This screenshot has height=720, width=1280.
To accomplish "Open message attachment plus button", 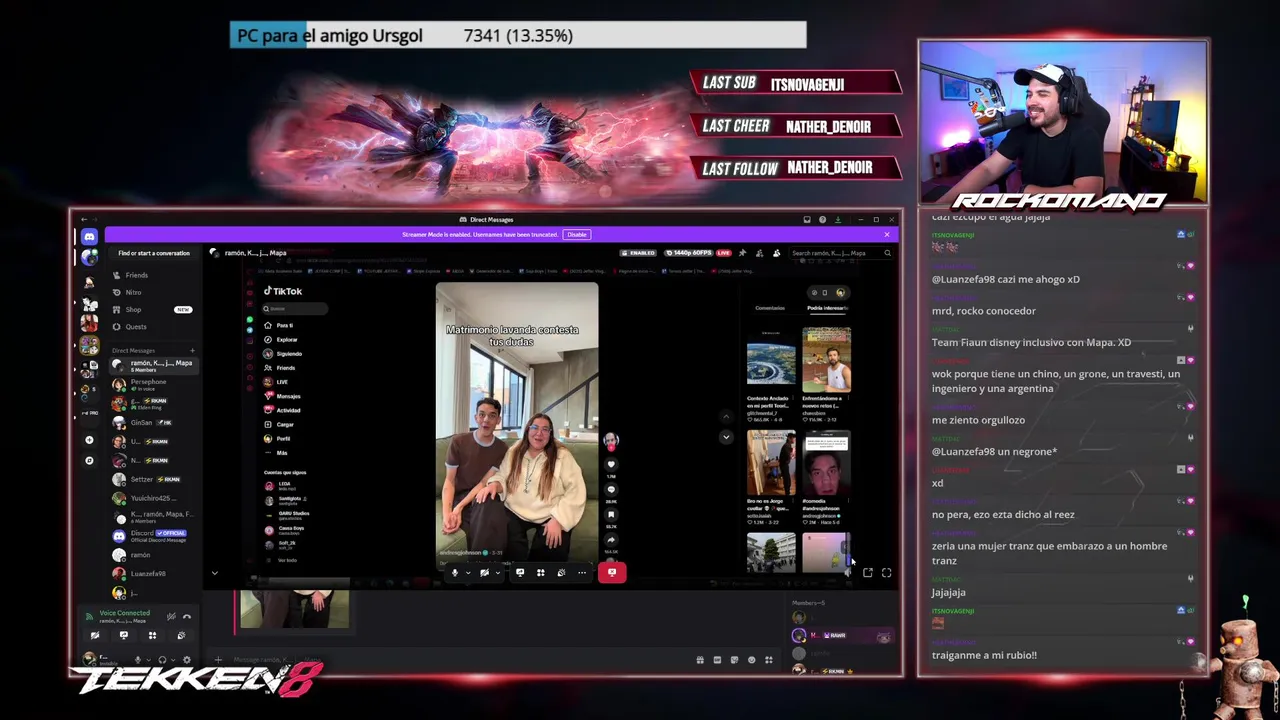I will click(x=218, y=660).
